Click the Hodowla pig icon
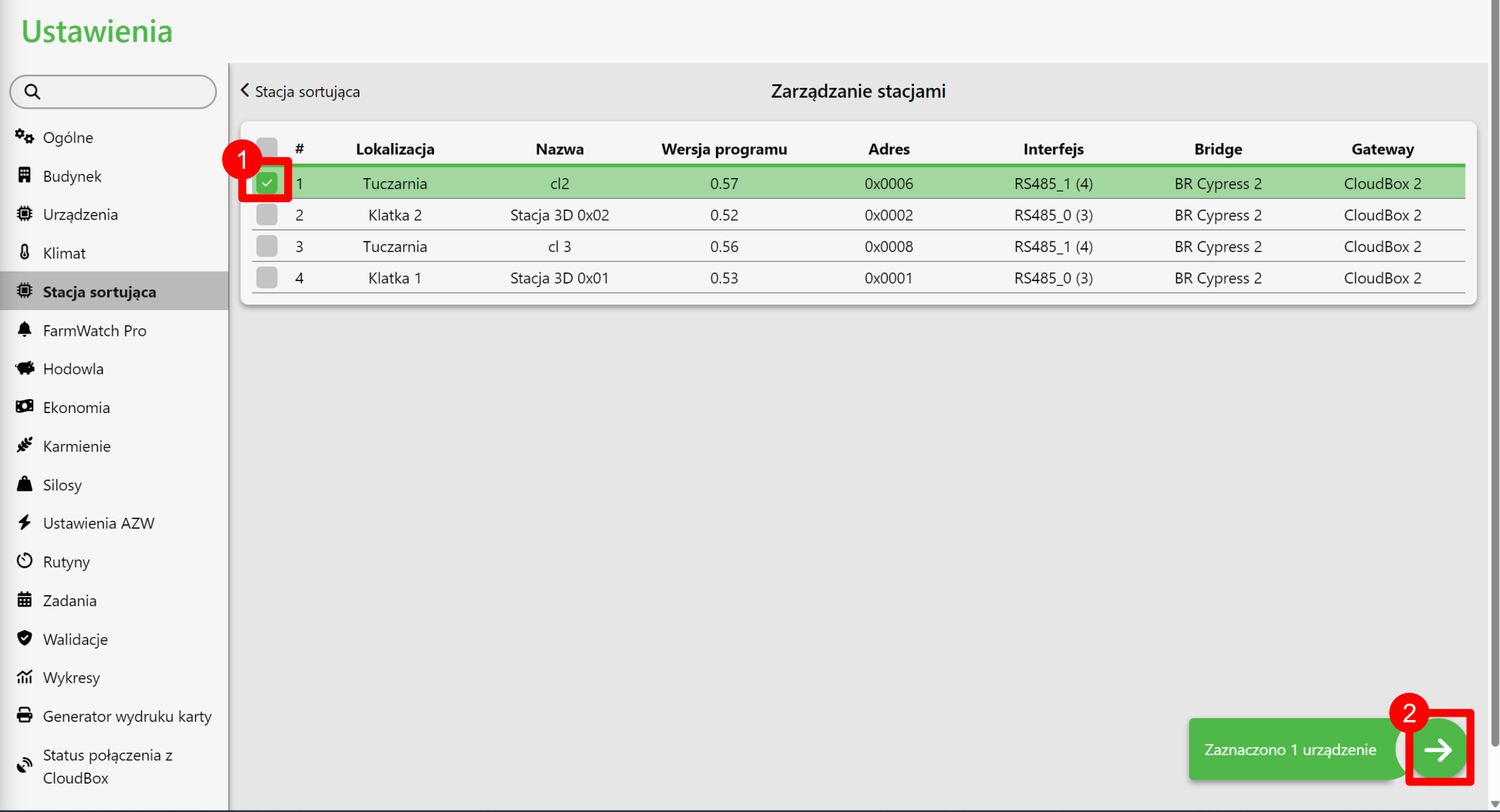The width and height of the screenshot is (1500, 812). click(25, 368)
